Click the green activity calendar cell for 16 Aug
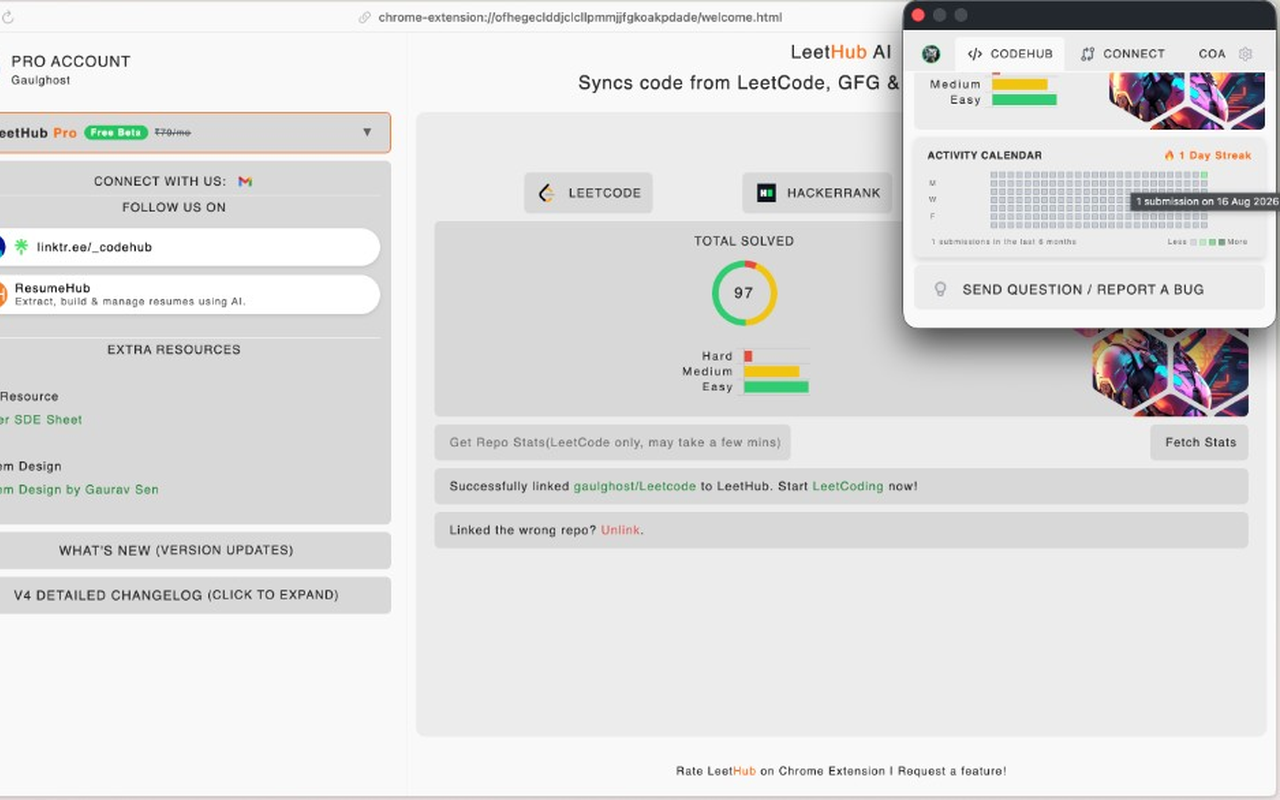1280x800 pixels. 1204,175
